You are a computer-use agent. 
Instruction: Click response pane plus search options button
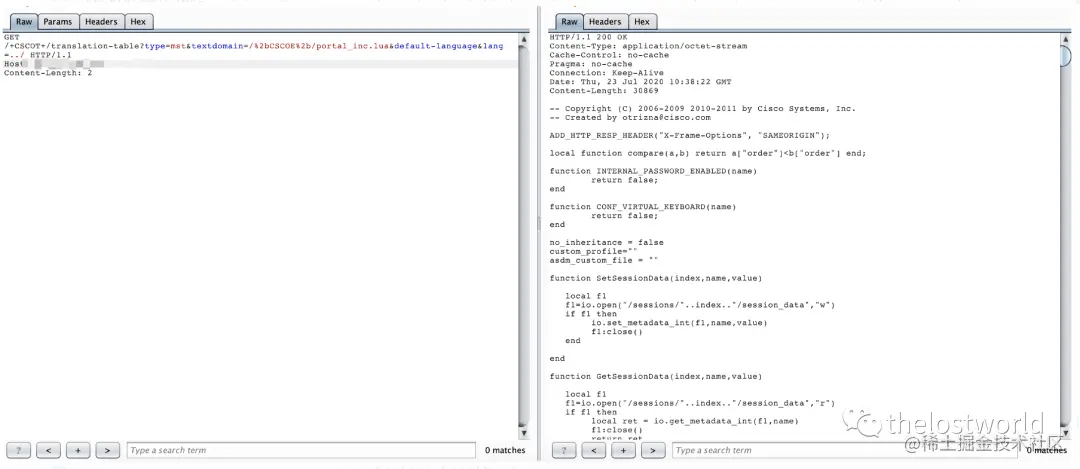coord(623,450)
